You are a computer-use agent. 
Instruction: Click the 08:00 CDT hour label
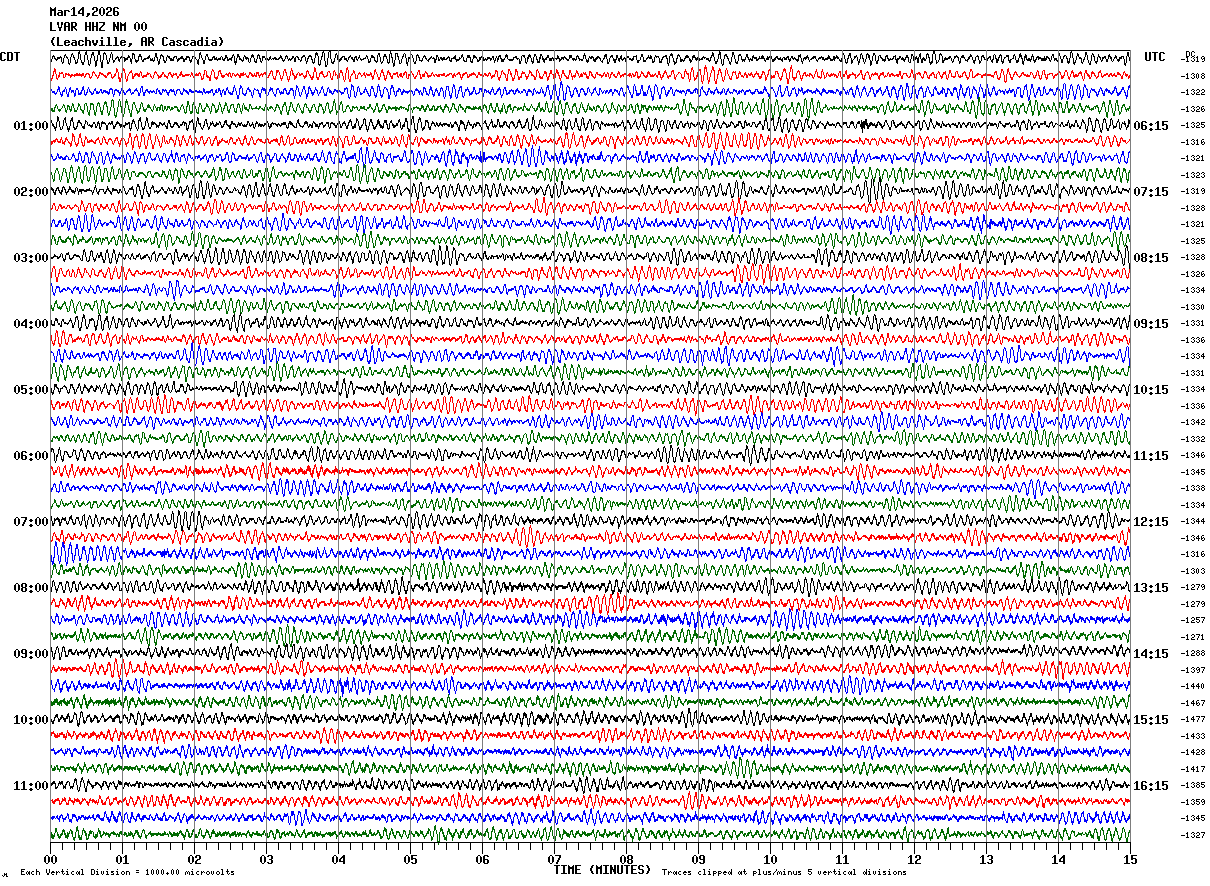pyautogui.click(x=31, y=588)
